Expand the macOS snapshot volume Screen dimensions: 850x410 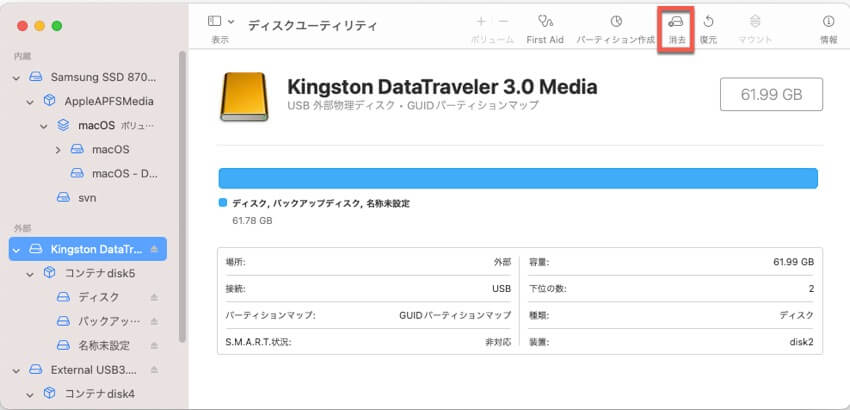pyautogui.click(x=57, y=150)
